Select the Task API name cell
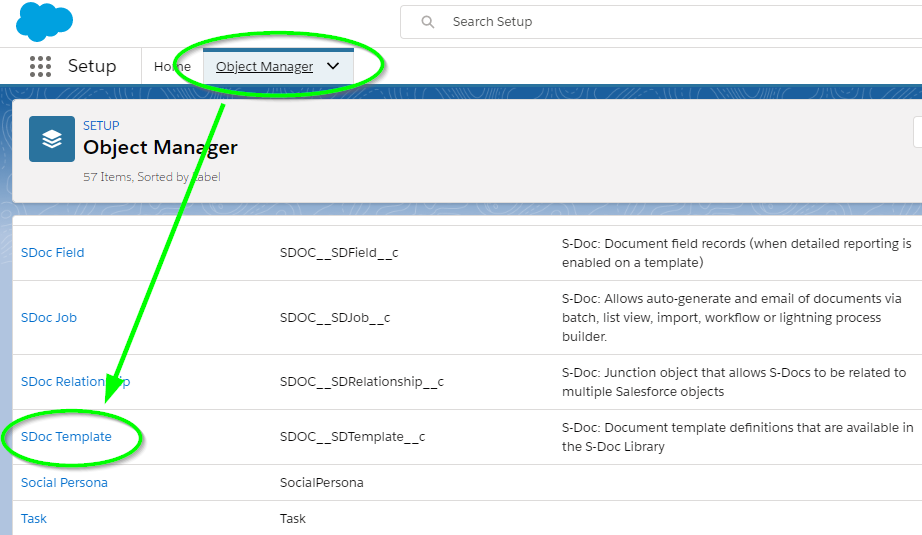This screenshot has height=535, width=922. click(x=293, y=519)
